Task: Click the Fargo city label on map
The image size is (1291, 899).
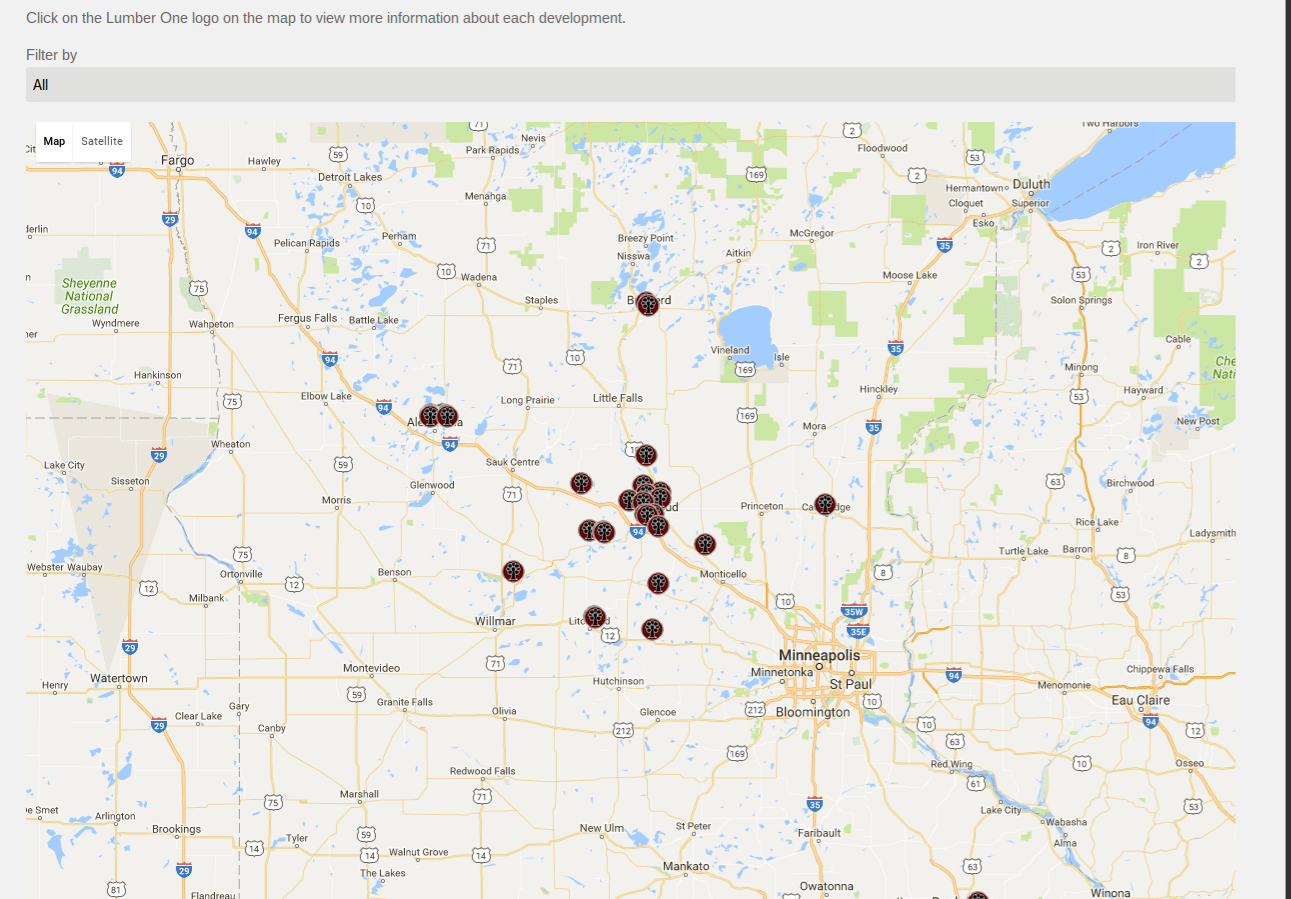Action: click(x=178, y=160)
